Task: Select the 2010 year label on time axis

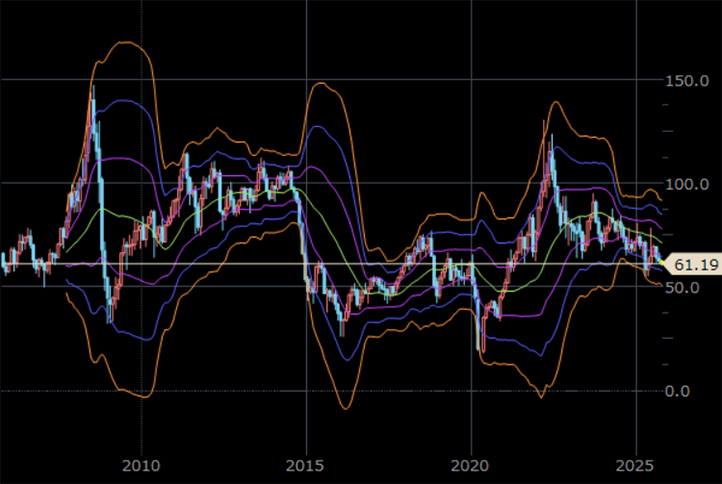Action: pos(141,466)
